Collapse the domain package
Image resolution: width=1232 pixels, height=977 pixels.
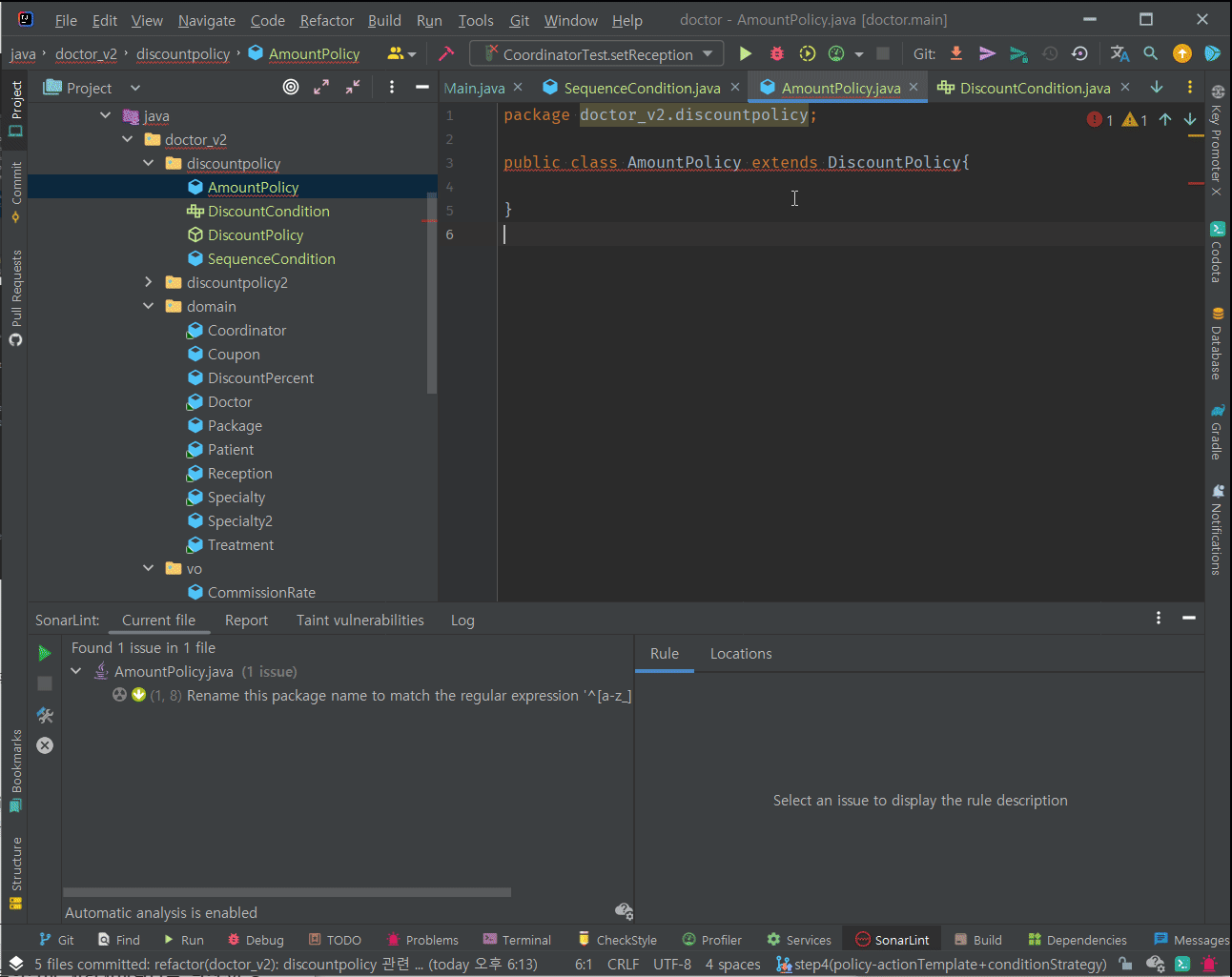coord(148,306)
